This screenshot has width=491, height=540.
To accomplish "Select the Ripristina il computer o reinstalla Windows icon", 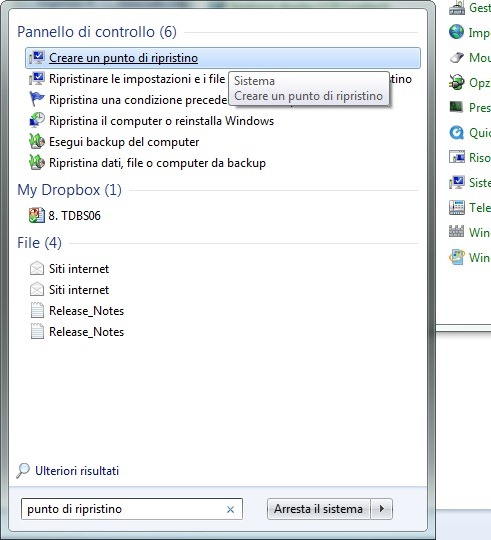I will click(36, 121).
